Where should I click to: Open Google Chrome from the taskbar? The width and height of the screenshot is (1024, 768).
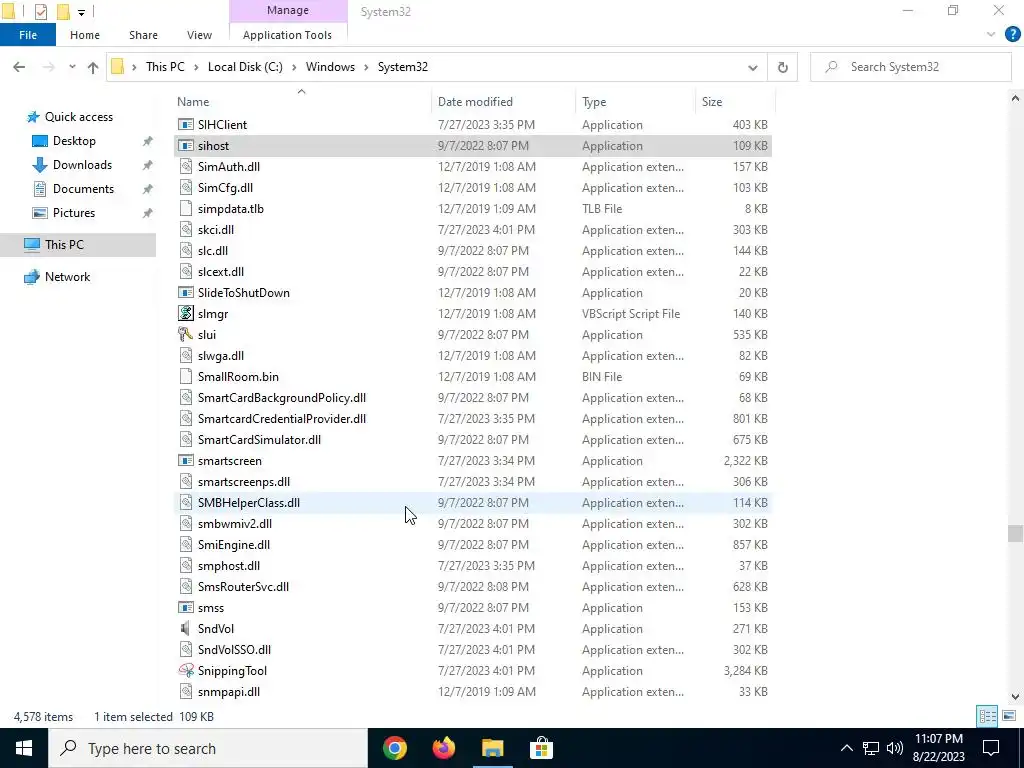point(395,748)
